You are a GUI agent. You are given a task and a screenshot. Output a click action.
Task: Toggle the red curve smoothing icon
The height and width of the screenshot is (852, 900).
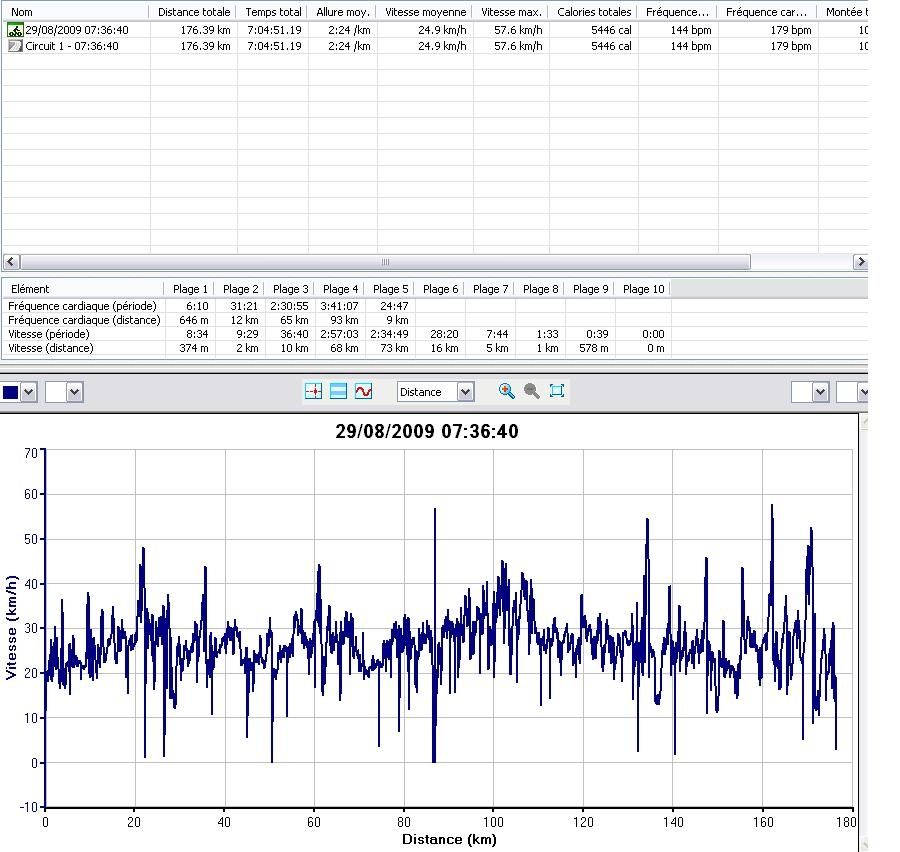(x=363, y=392)
